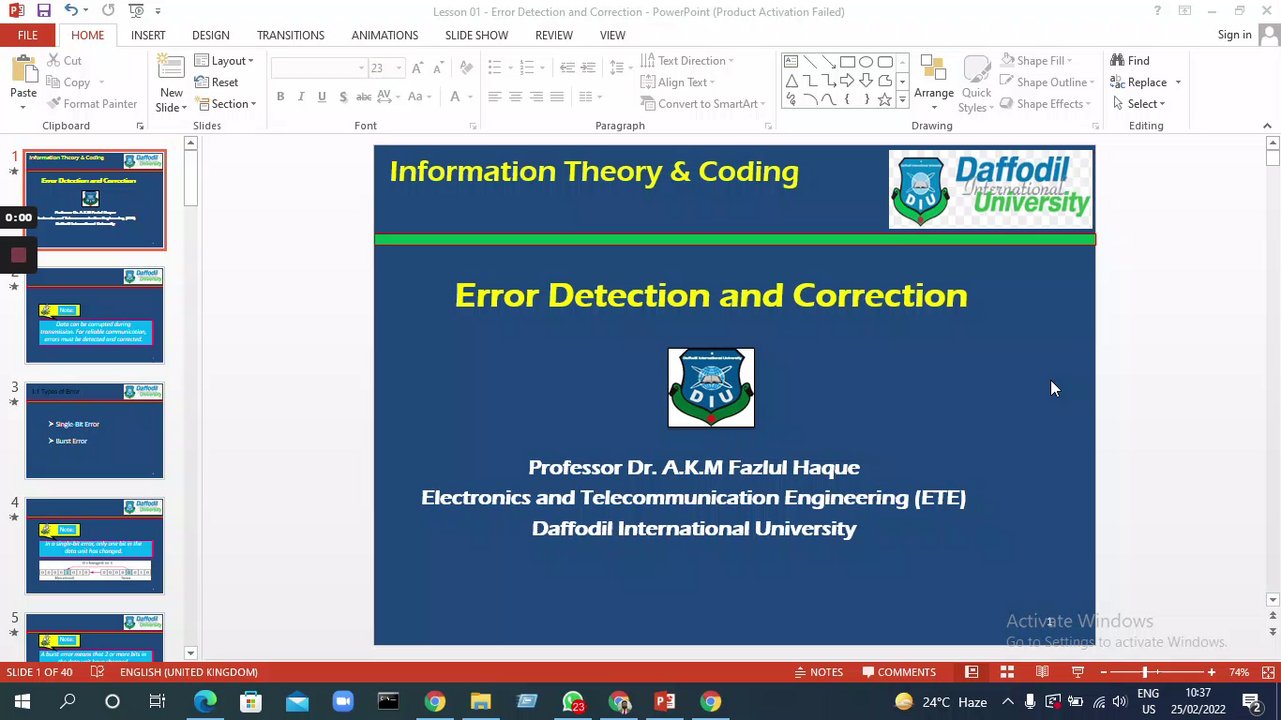Click zoom in plus button
This screenshot has height=720, width=1281.
(1211, 672)
